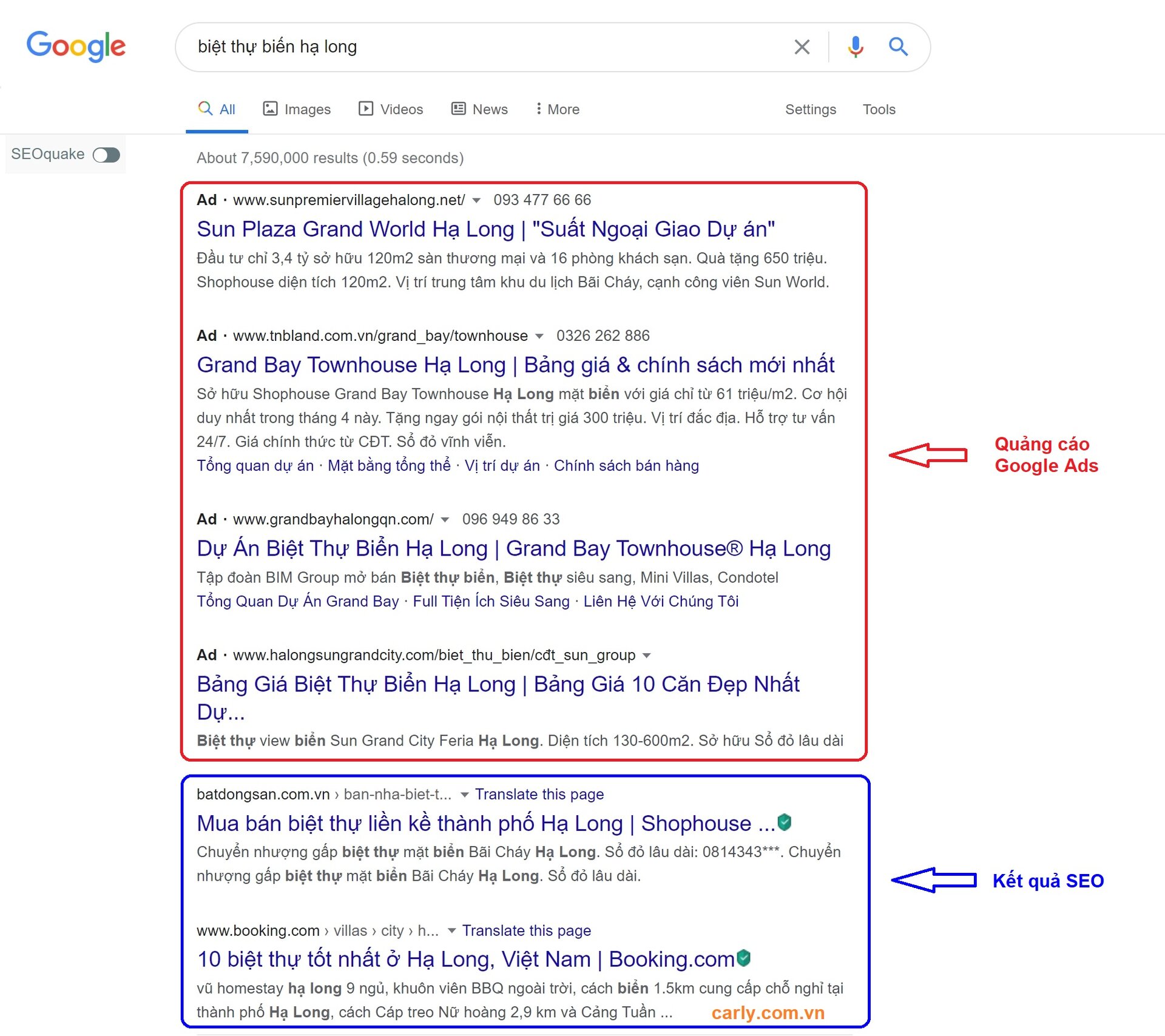Click the www.sunpremiervillagehalong.net/ ad URL
This screenshot has width=1165, height=1036.
(349, 200)
